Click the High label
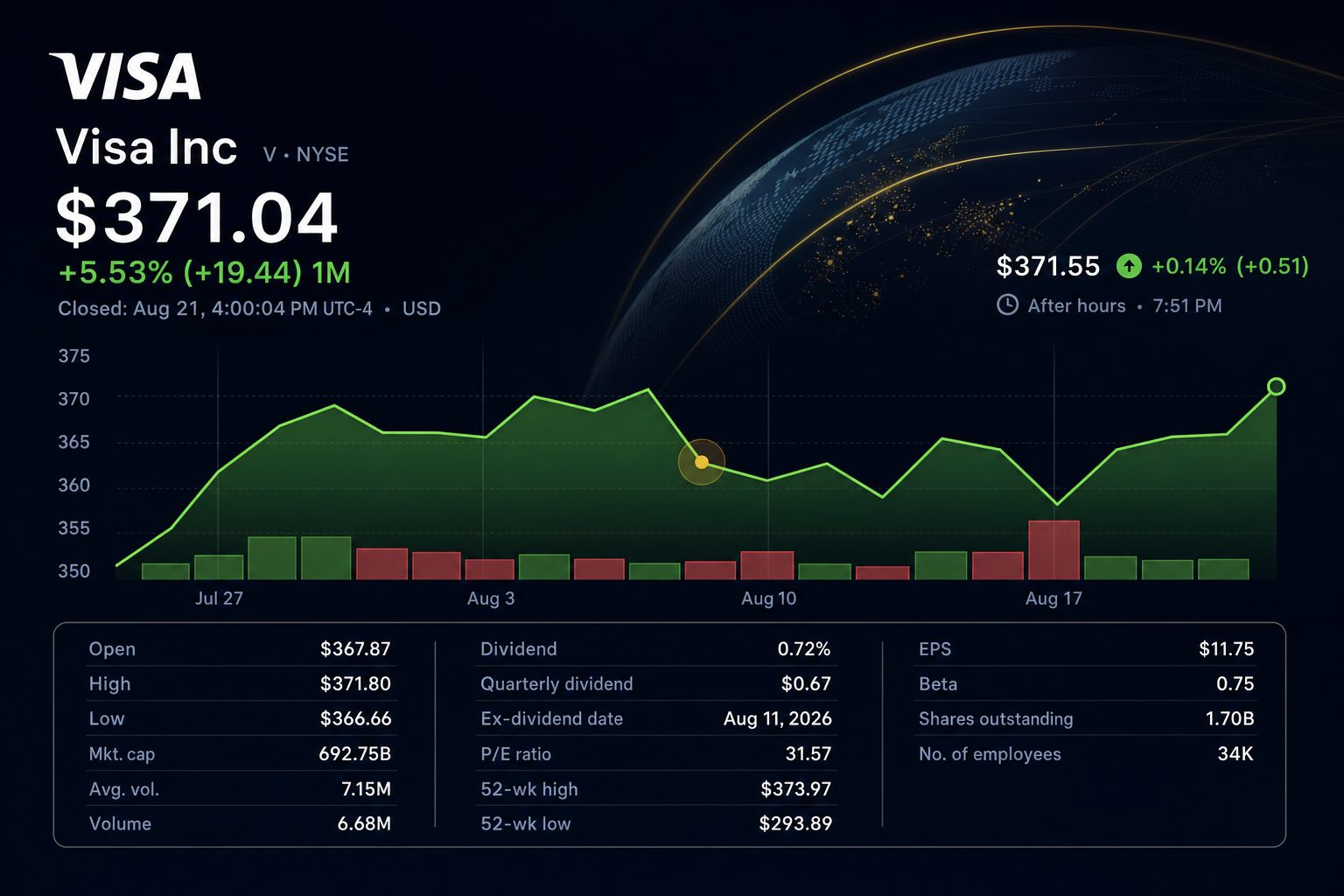Image resolution: width=1344 pixels, height=896 pixels. pyautogui.click(x=109, y=684)
